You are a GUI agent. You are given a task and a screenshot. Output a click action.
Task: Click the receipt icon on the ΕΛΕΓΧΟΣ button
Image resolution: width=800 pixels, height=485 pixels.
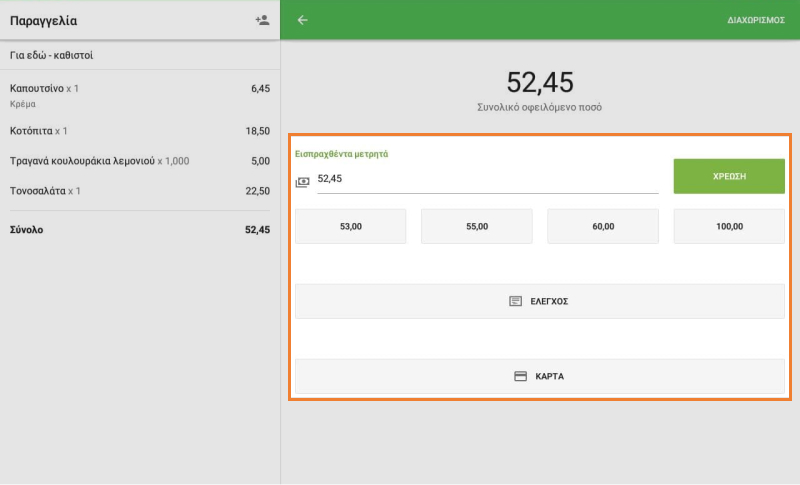[x=516, y=301]
